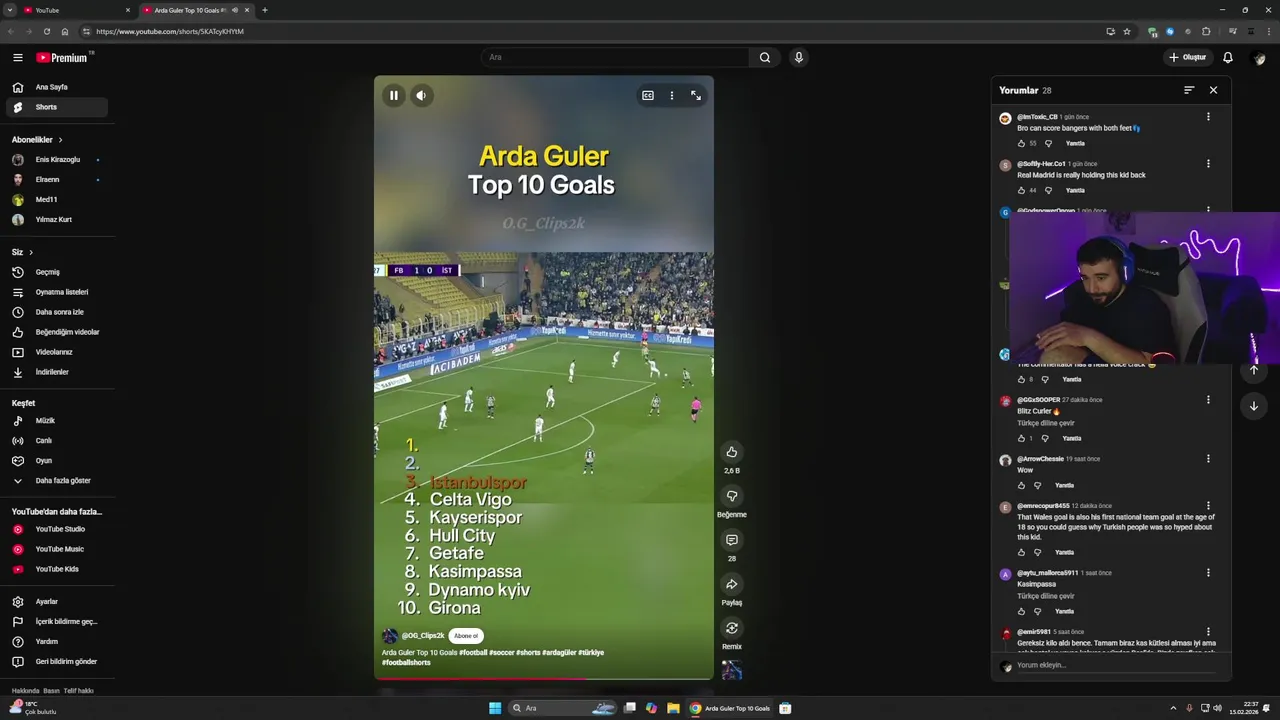1280x720 pixels.
Task: Click the Short's sound thumbnail below Remix
Action: point(732,670)
